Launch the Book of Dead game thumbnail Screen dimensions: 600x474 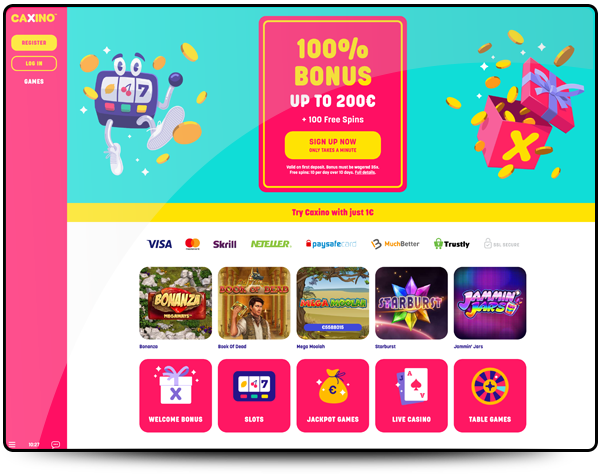point(254,303)
